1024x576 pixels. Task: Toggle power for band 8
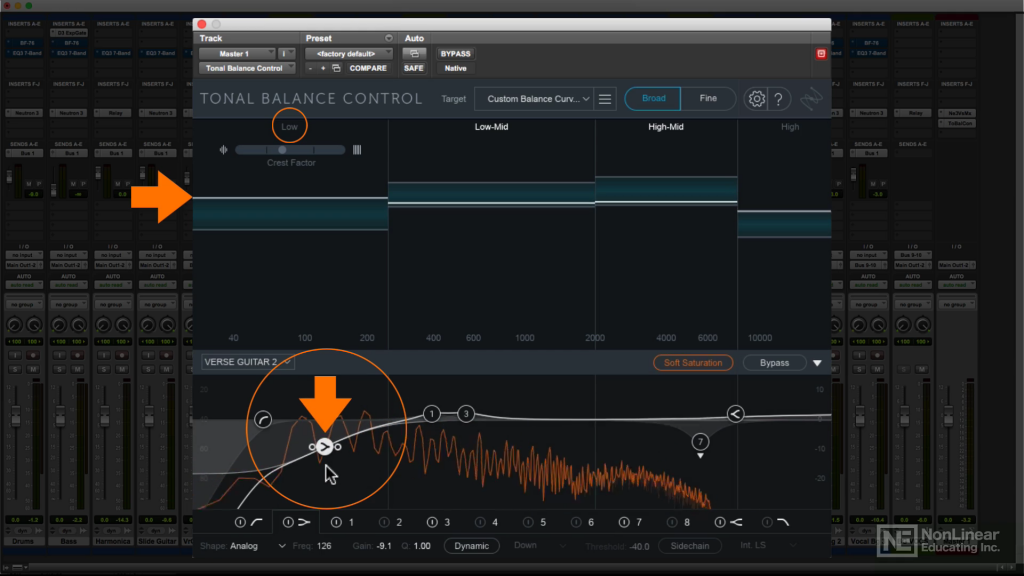coord(672,522)
